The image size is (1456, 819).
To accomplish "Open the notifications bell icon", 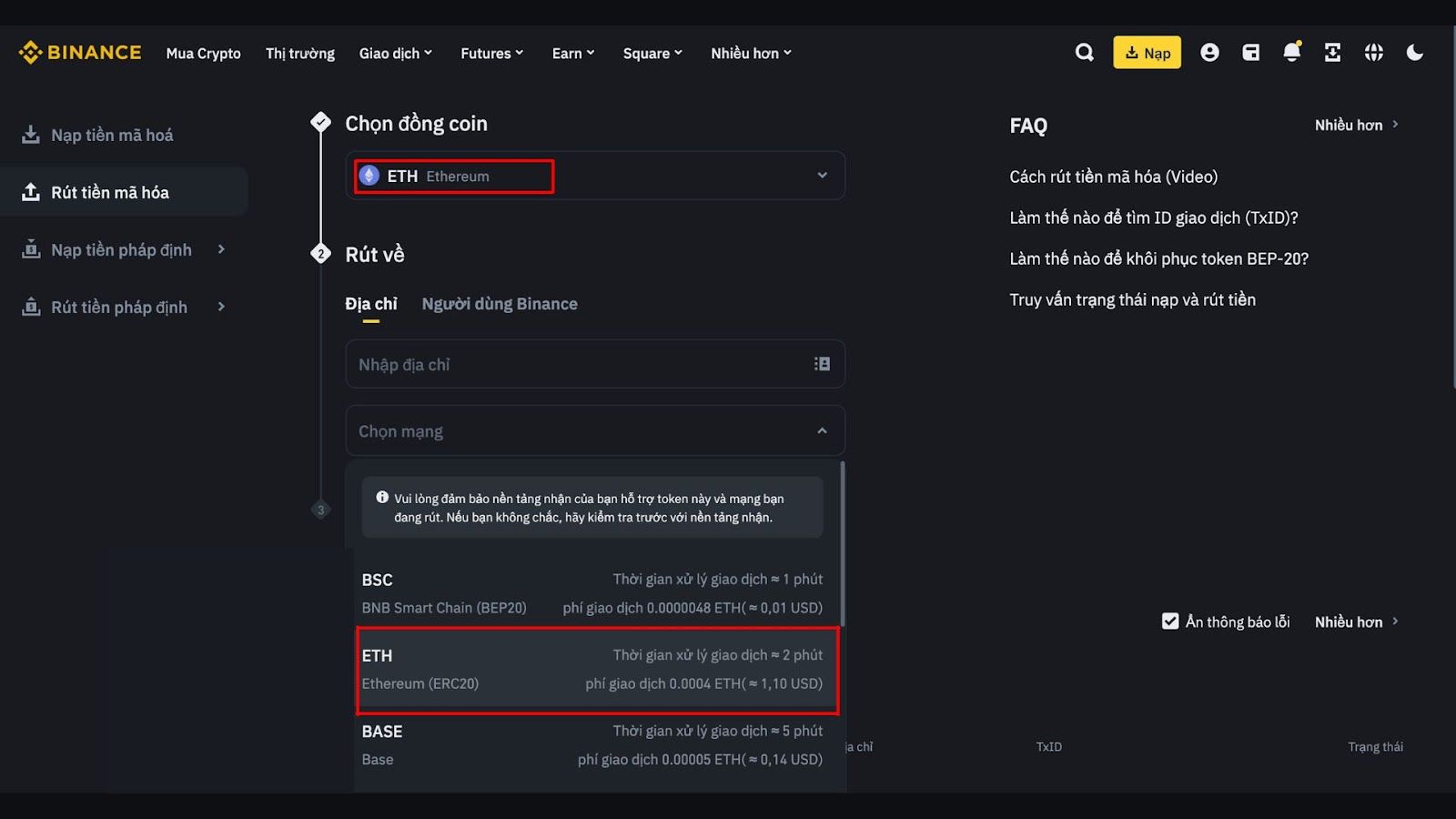I will (1292, 52).
